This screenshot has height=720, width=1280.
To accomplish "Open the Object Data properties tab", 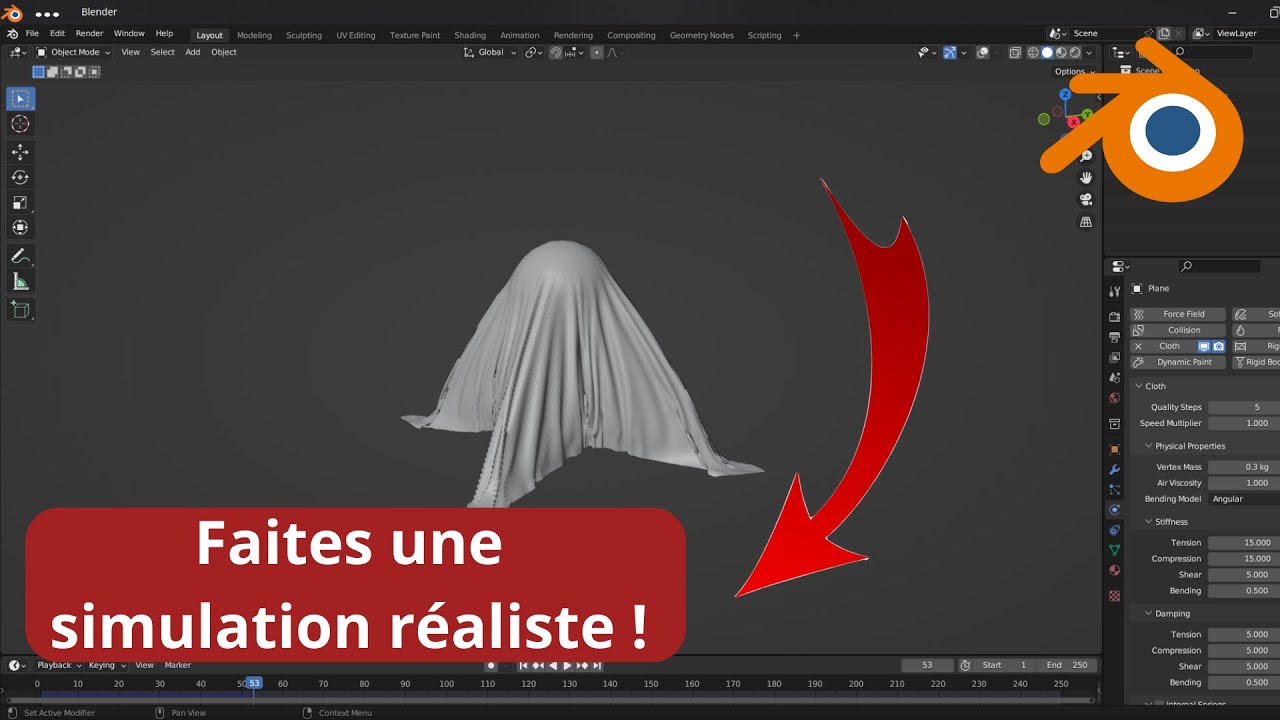I will coord(1115,551).
